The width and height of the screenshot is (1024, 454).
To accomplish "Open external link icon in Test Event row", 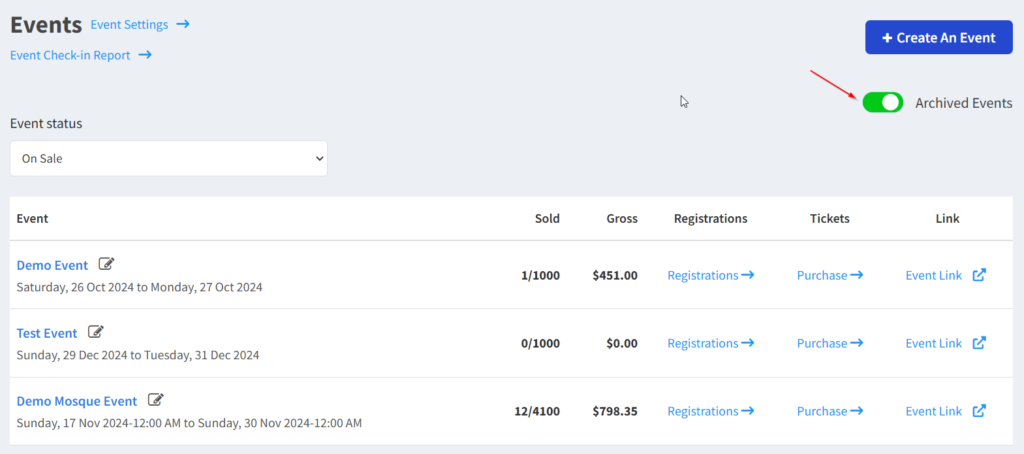I will coord(979,343).
